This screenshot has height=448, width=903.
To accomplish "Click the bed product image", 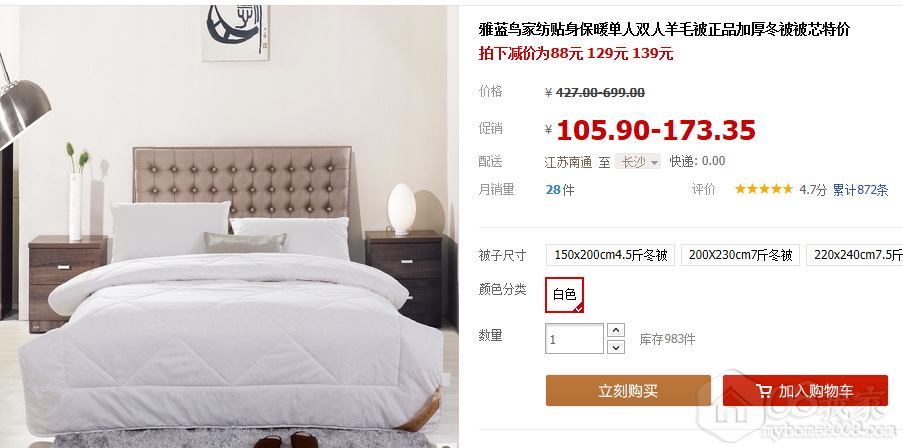I will click(229, 227).
